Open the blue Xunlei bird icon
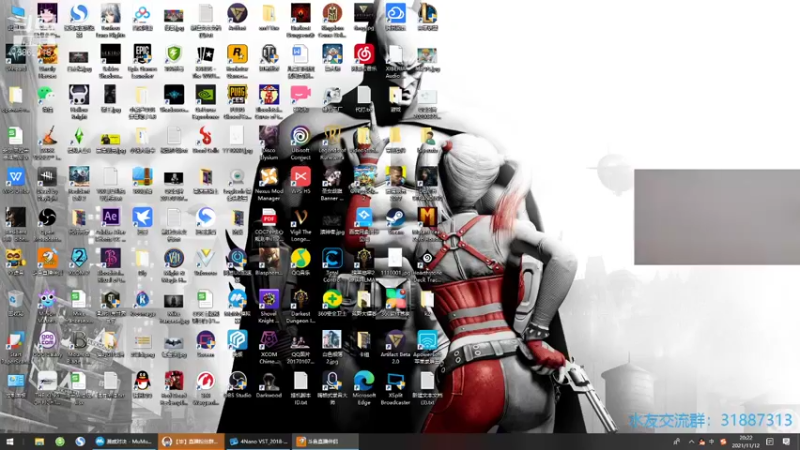This screenshot has height=450, width=800. click(142, 217)
